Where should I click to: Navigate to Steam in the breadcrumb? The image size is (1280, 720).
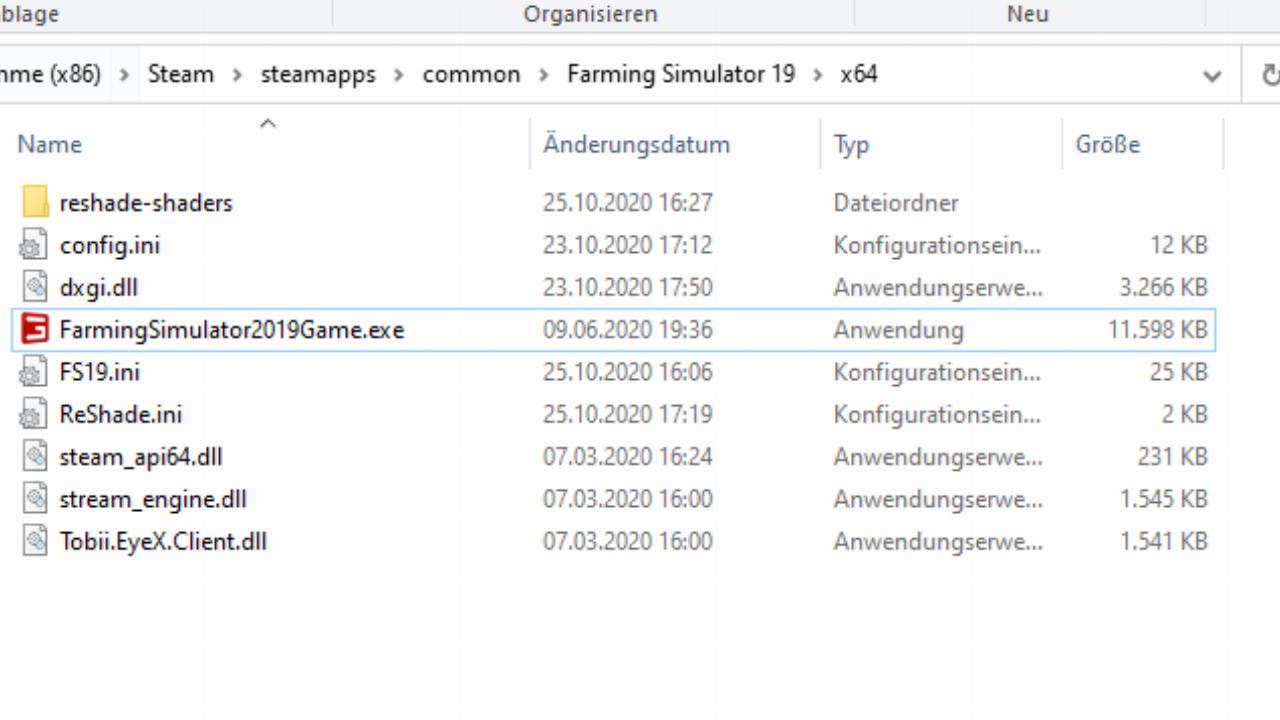[x=181, y=74]
